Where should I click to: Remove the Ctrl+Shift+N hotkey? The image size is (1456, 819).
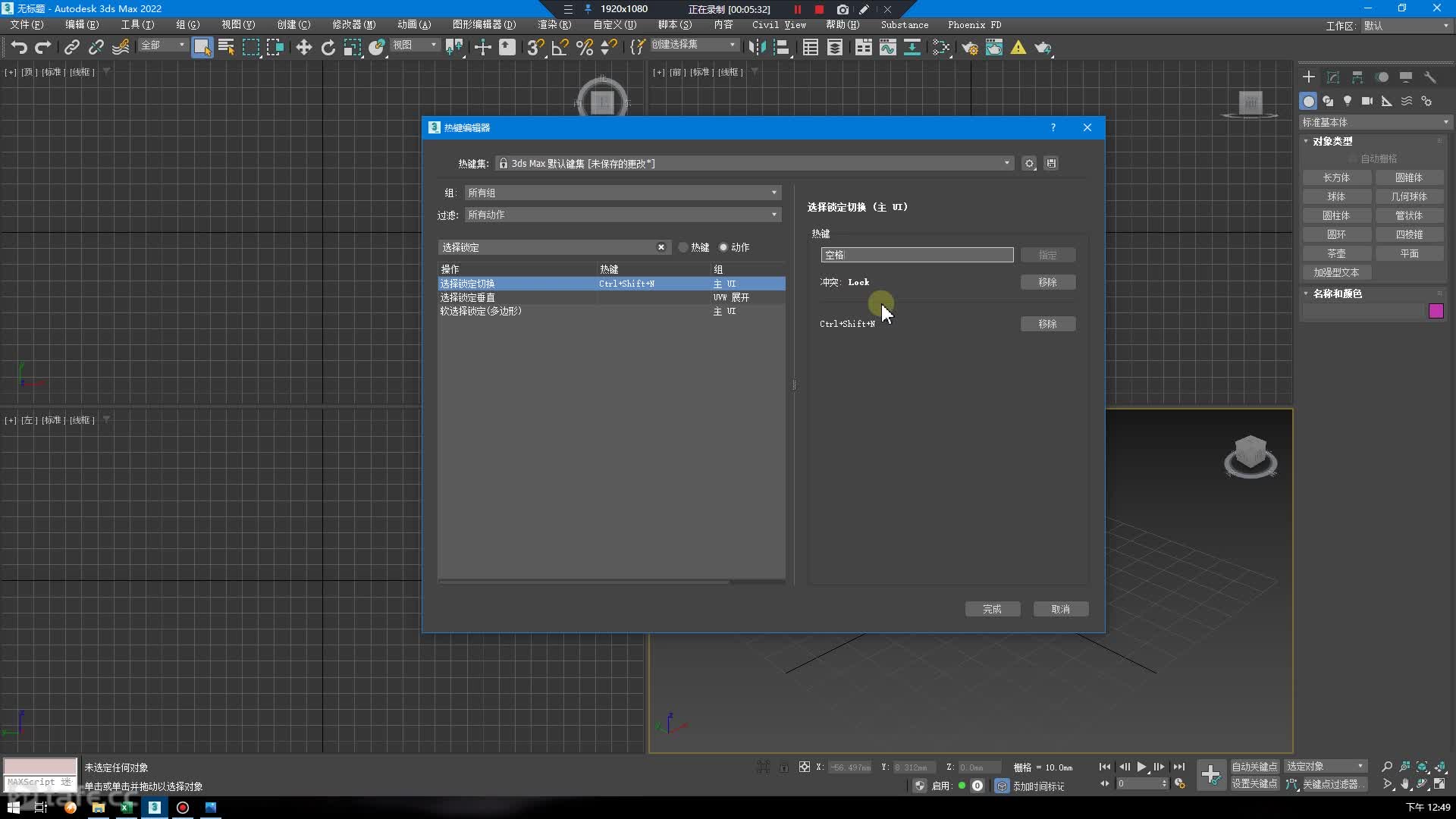click(x=1047, y=324)
